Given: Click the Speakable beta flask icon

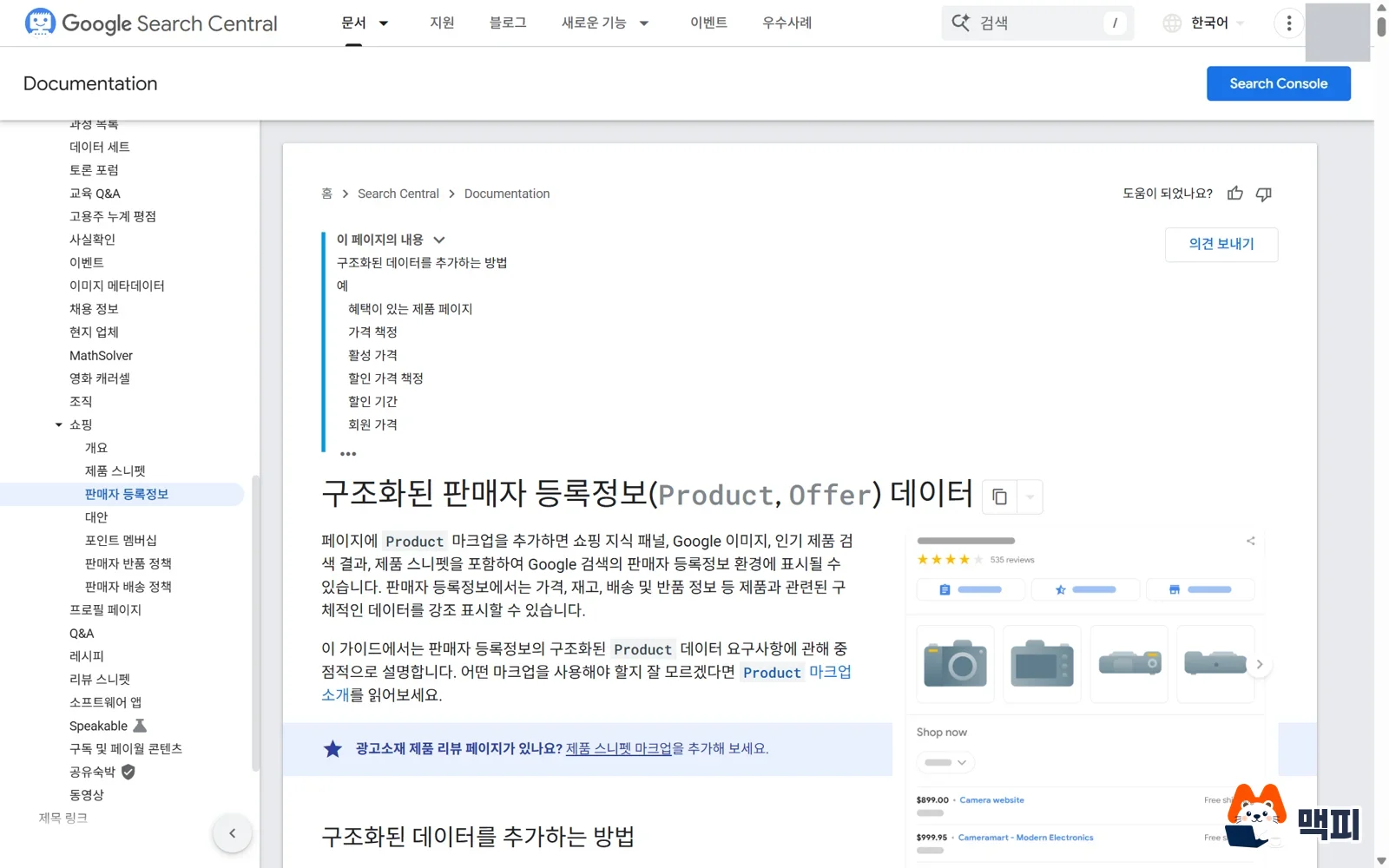Looking at the screenshot, I should (x=140, y=726).
